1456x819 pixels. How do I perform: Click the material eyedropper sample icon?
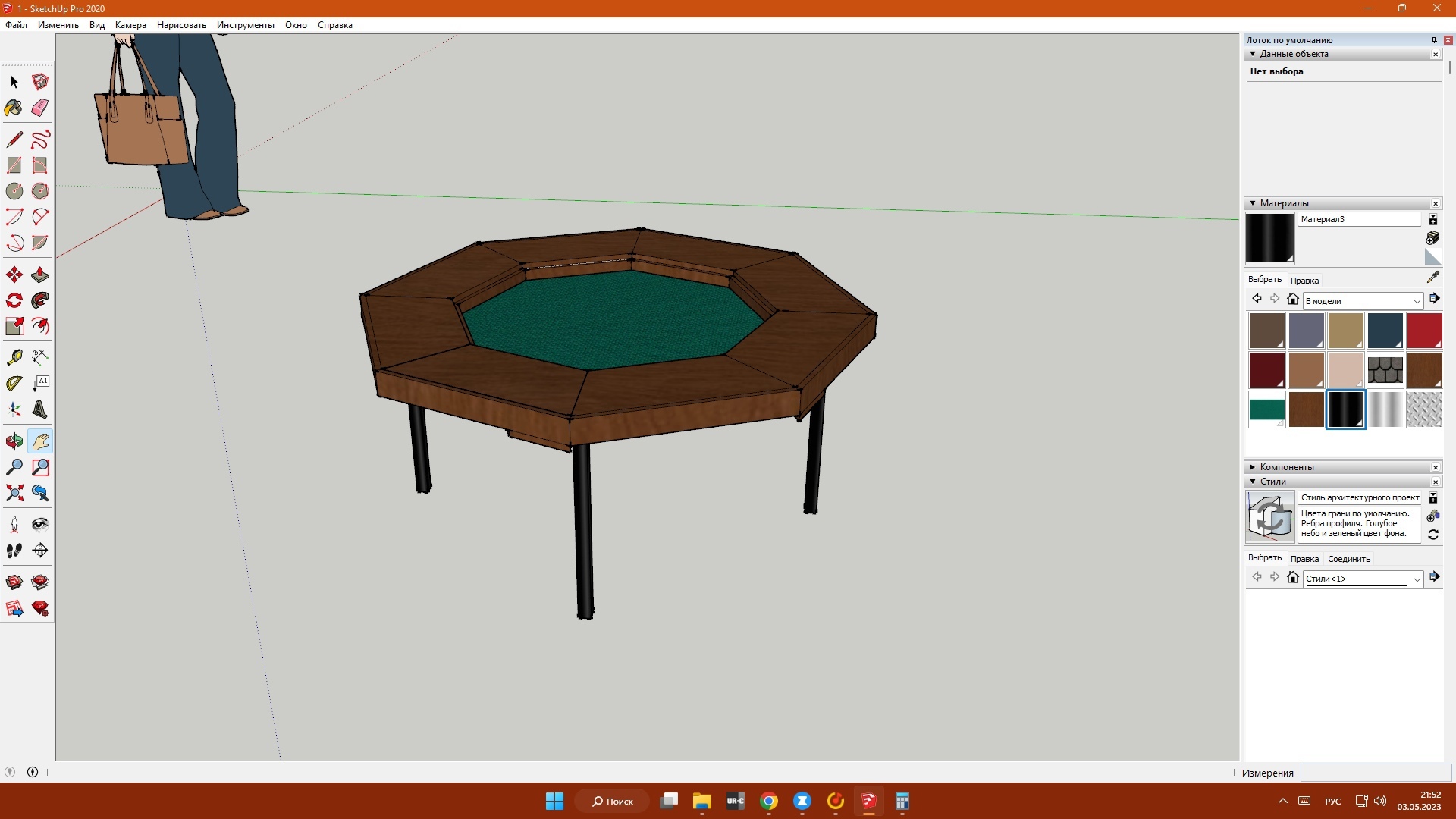click(1432, 278)
